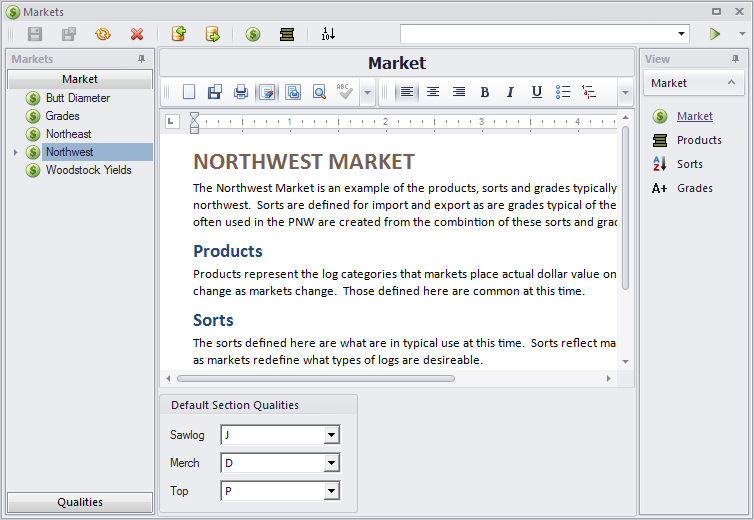The height and width of the screenshot is (520, 754).
Task: Click the blue Sorts heading in document
Action: [213, 320]
